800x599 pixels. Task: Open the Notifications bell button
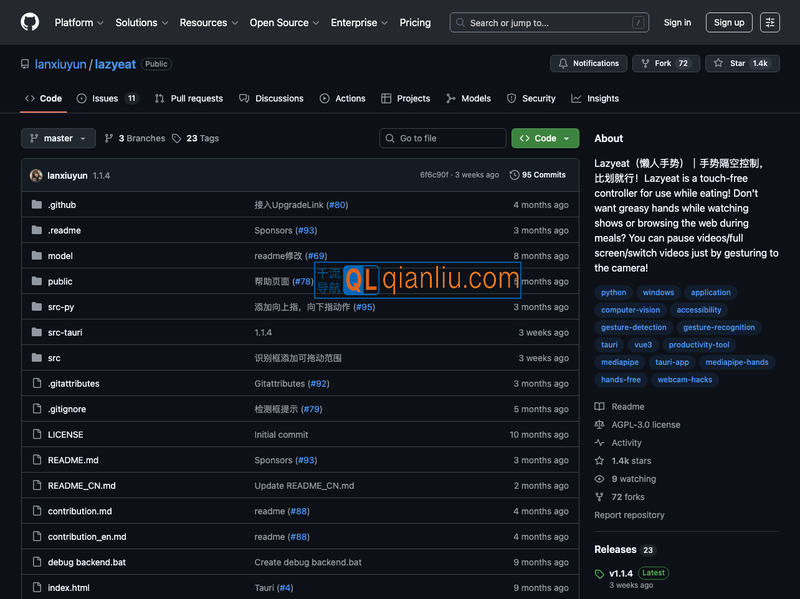(x=588, y=63)
